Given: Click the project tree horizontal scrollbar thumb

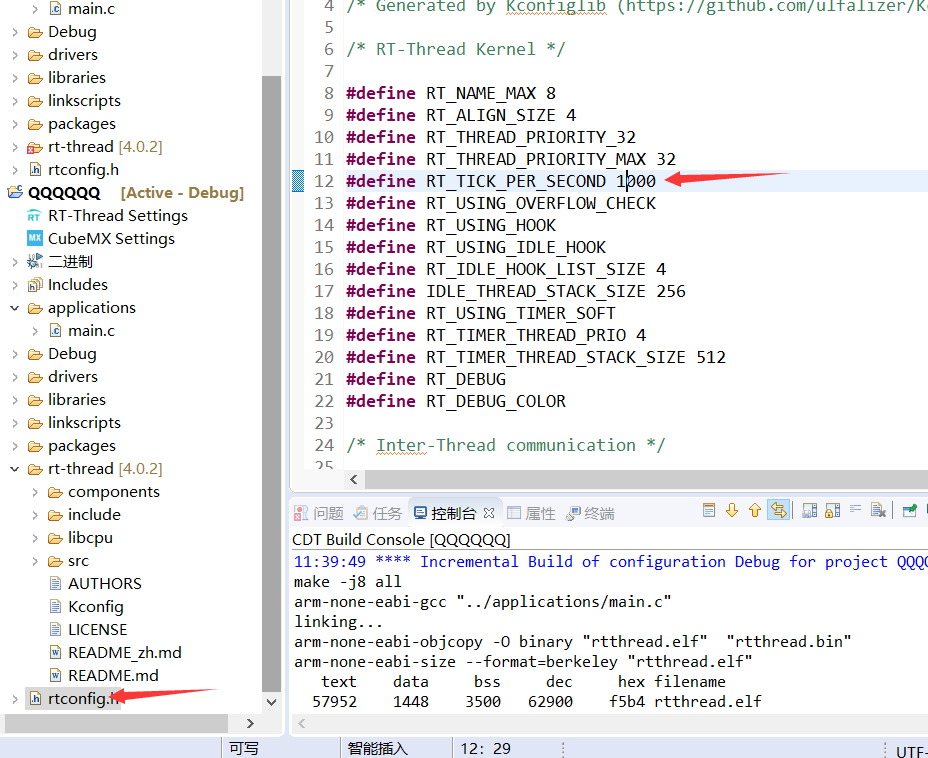Looking at the screenshot, I should [x=117, y=723].
